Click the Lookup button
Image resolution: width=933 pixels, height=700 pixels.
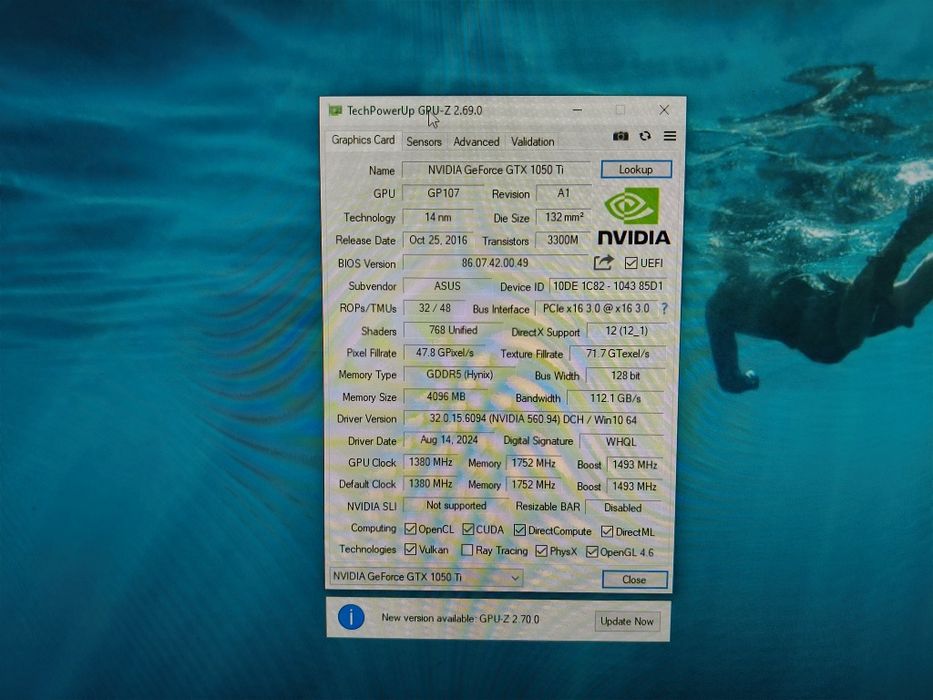tap(636, 169)
